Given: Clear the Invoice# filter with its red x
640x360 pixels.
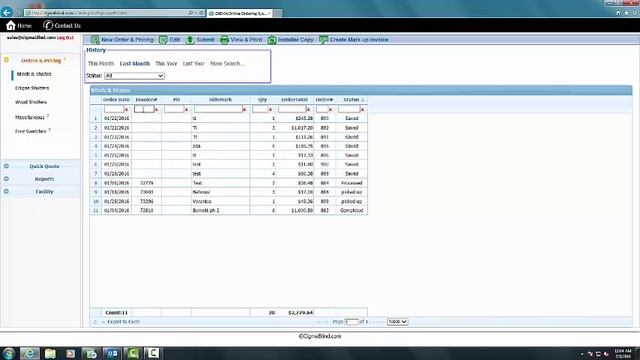Looking at the screenshot, I should click(156, 110).
